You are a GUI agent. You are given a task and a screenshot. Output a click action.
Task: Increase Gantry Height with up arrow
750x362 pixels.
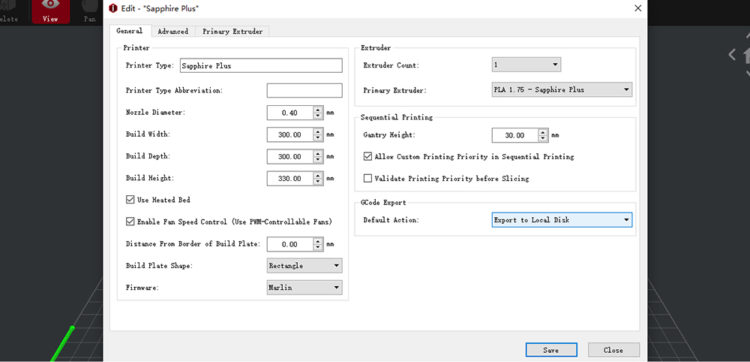tap(543, 132)
